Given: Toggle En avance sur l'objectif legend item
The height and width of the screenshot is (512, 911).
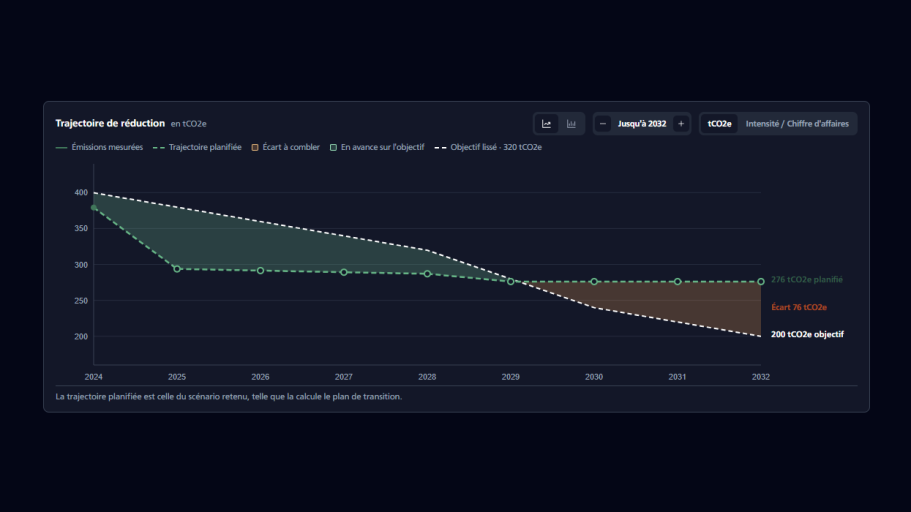Looking at the screenshot, I should pyautogui.click(x=377, y=148).
